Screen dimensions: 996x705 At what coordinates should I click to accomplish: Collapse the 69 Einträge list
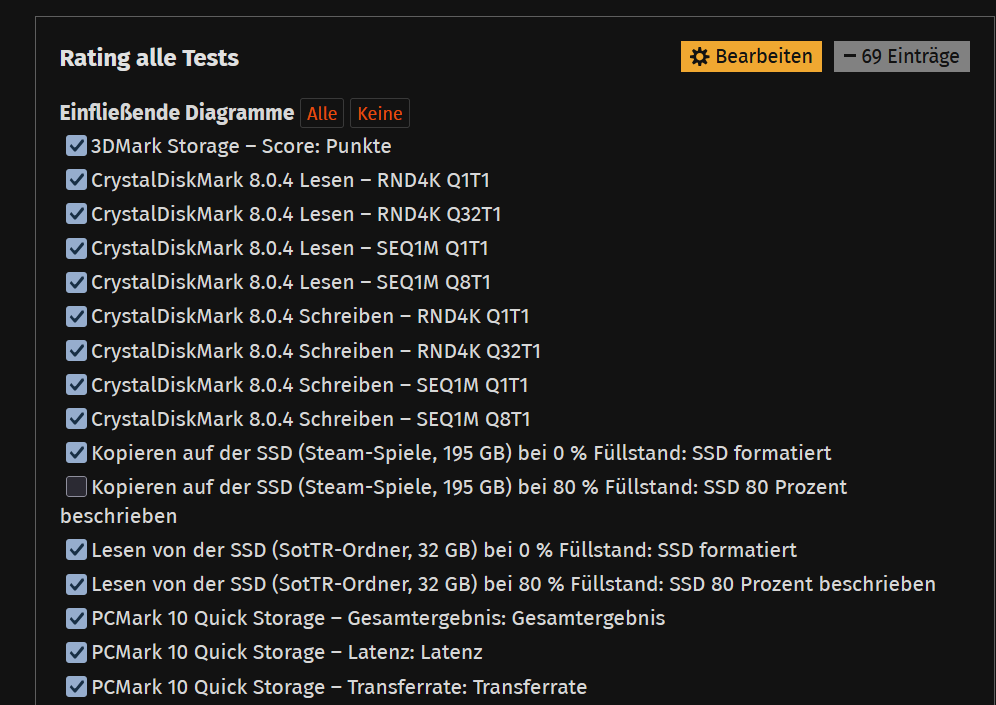(901, 57)
